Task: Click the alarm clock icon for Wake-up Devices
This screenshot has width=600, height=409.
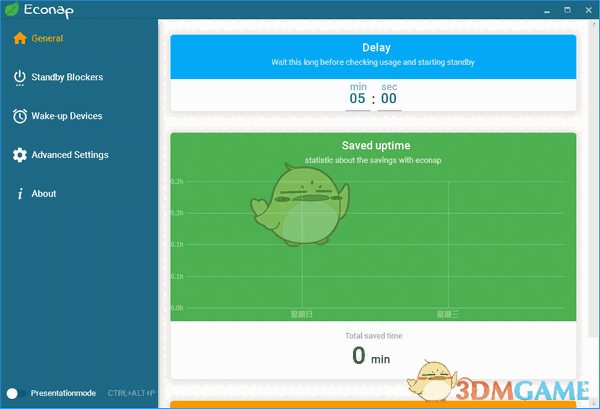Action: [x=20, y=116]
